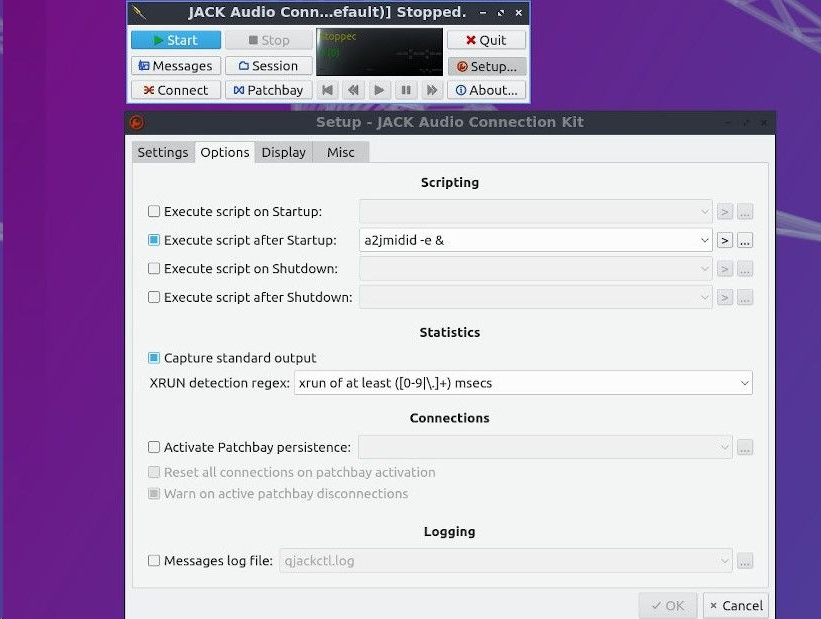The image size is (821, 619).
Task: Browse for Messages log file
Action: click(745, 561)
